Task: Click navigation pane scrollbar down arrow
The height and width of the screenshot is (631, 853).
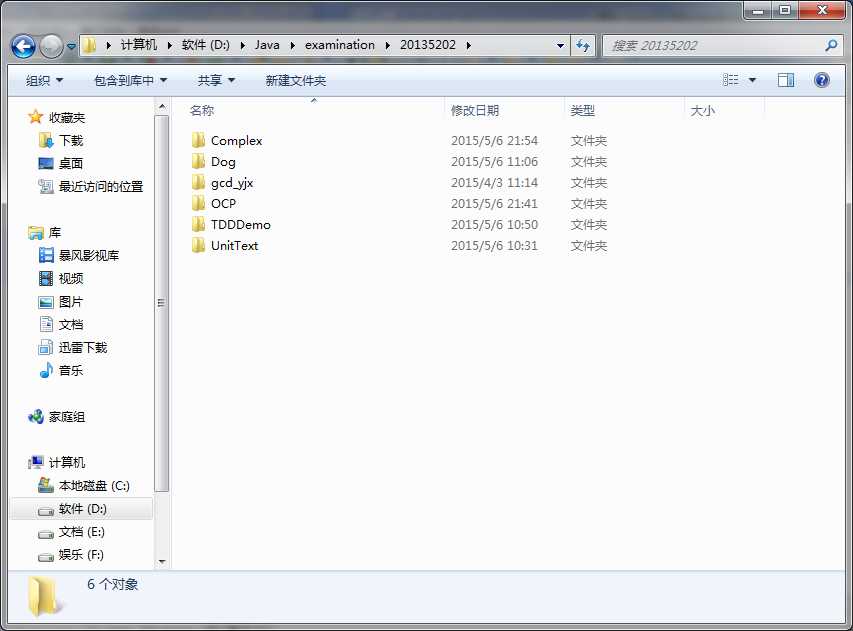Action: [162, 561]
